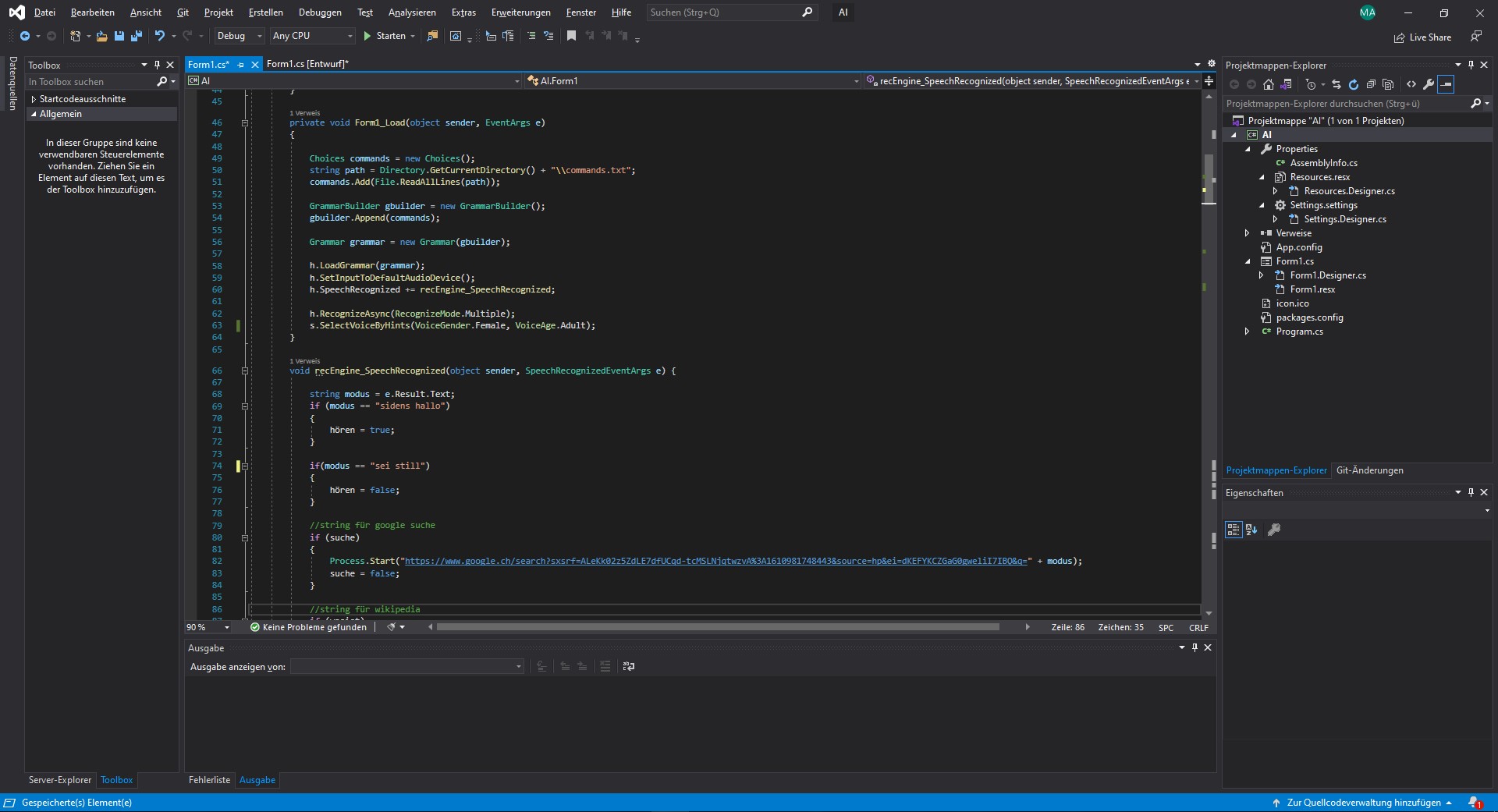Toggle the pin on the Toolbox panel

[157, 66]
